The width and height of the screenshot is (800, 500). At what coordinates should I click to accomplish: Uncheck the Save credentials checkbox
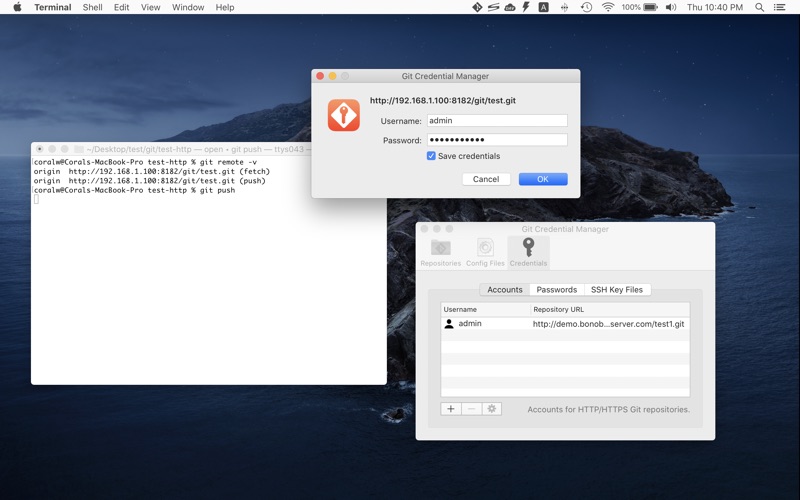pyautogui.click(x=431, y=156)
